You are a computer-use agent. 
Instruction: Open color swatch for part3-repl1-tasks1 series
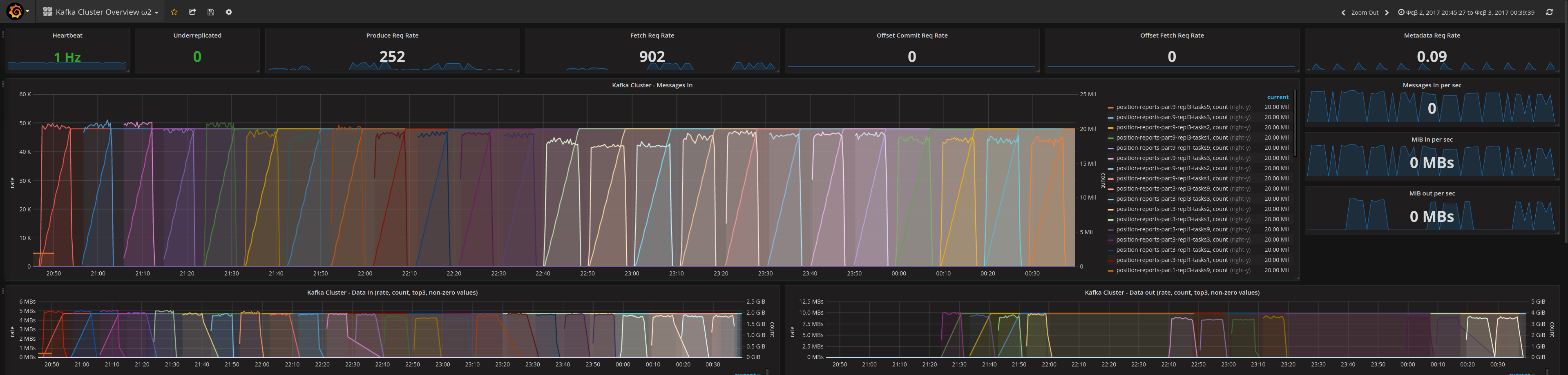tap(1110, 260)
